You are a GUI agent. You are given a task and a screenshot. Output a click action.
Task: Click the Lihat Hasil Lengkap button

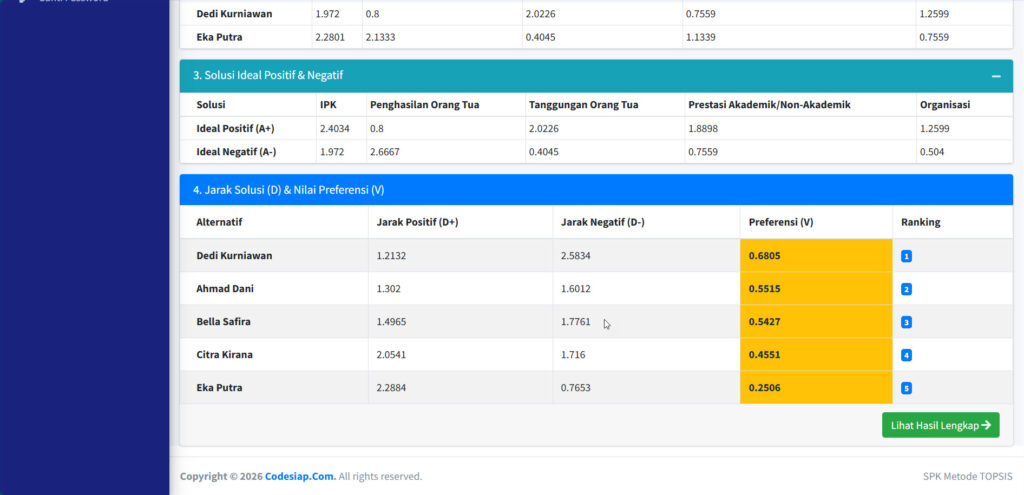point(940,425)
